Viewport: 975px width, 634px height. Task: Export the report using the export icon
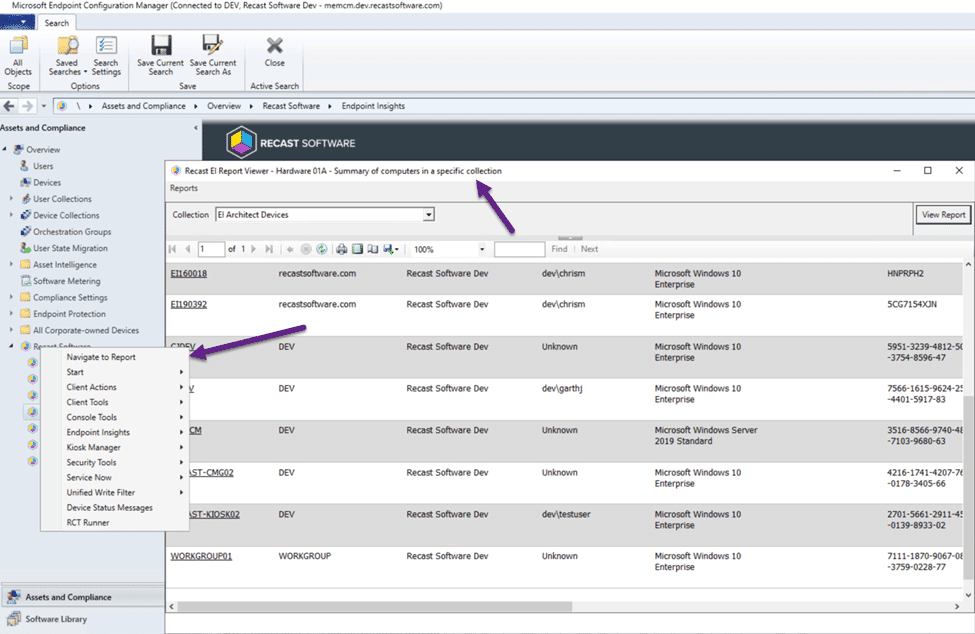(390, 249)
